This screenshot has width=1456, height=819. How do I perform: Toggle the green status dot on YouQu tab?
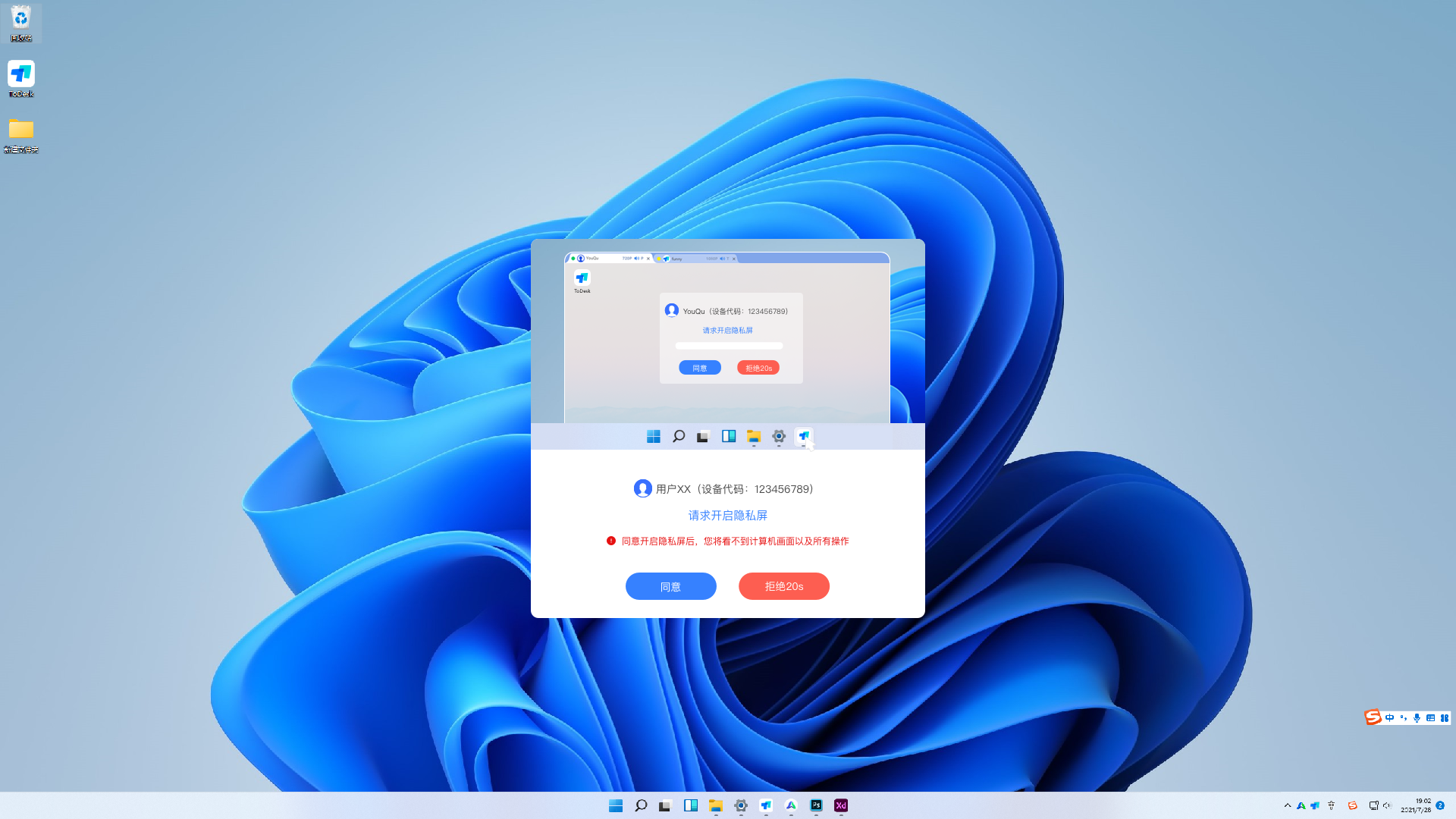(x=573, y=258)
